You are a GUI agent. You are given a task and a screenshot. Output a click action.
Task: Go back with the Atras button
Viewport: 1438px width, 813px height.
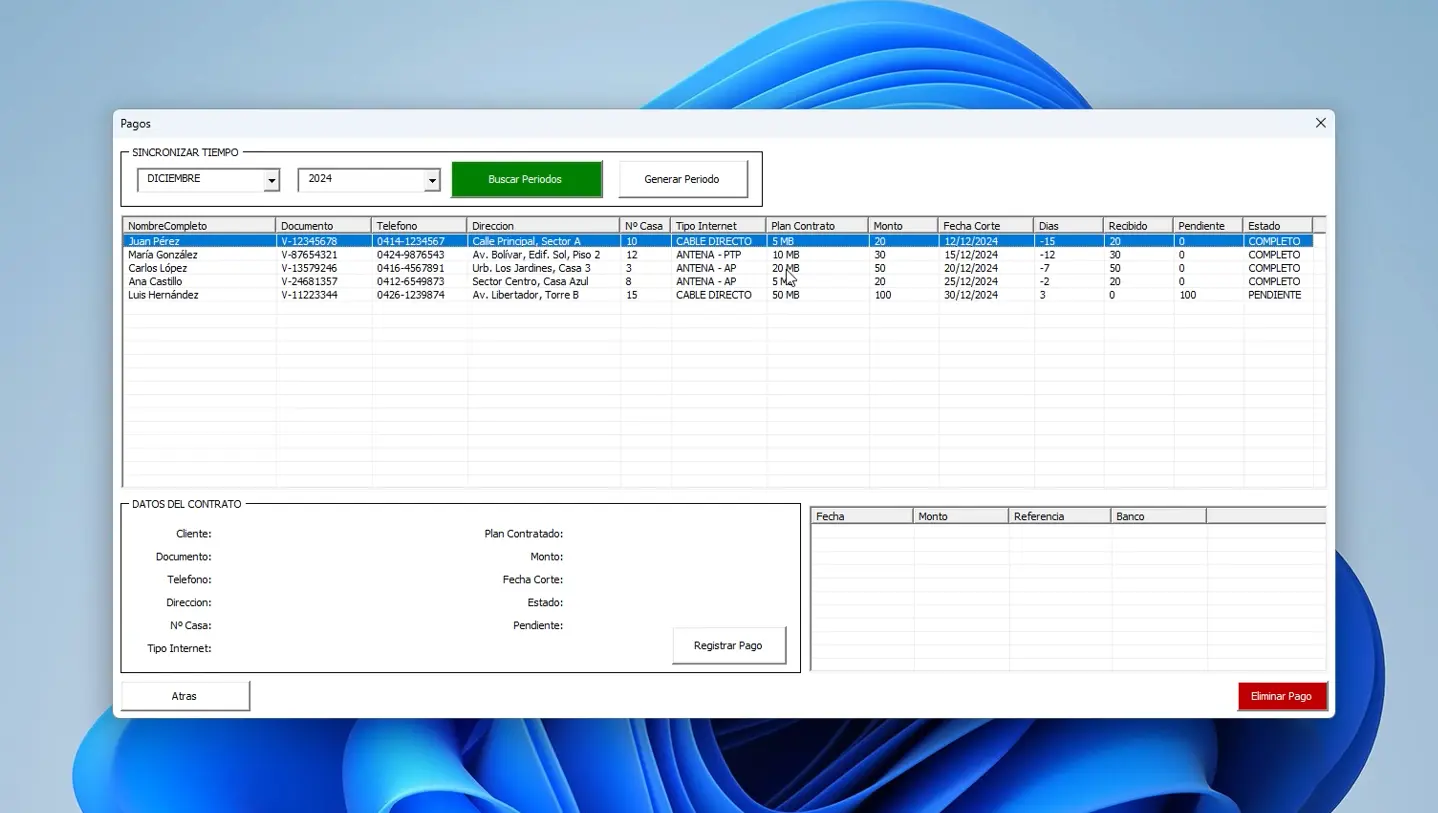(x=185, y=696)
